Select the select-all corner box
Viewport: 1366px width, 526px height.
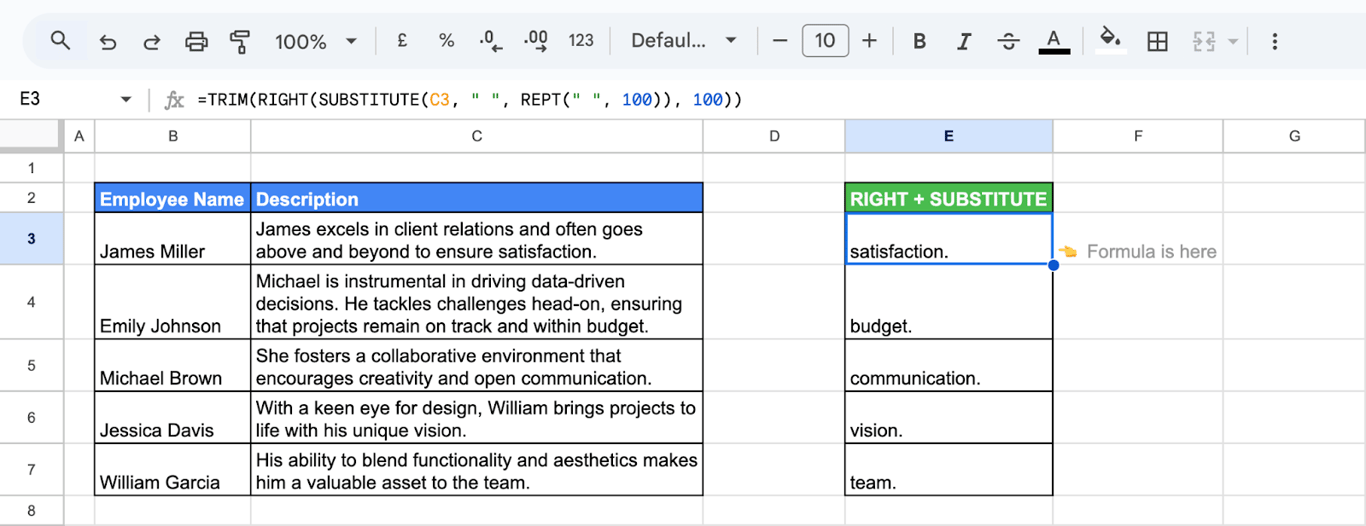click(x=31, y=136)
